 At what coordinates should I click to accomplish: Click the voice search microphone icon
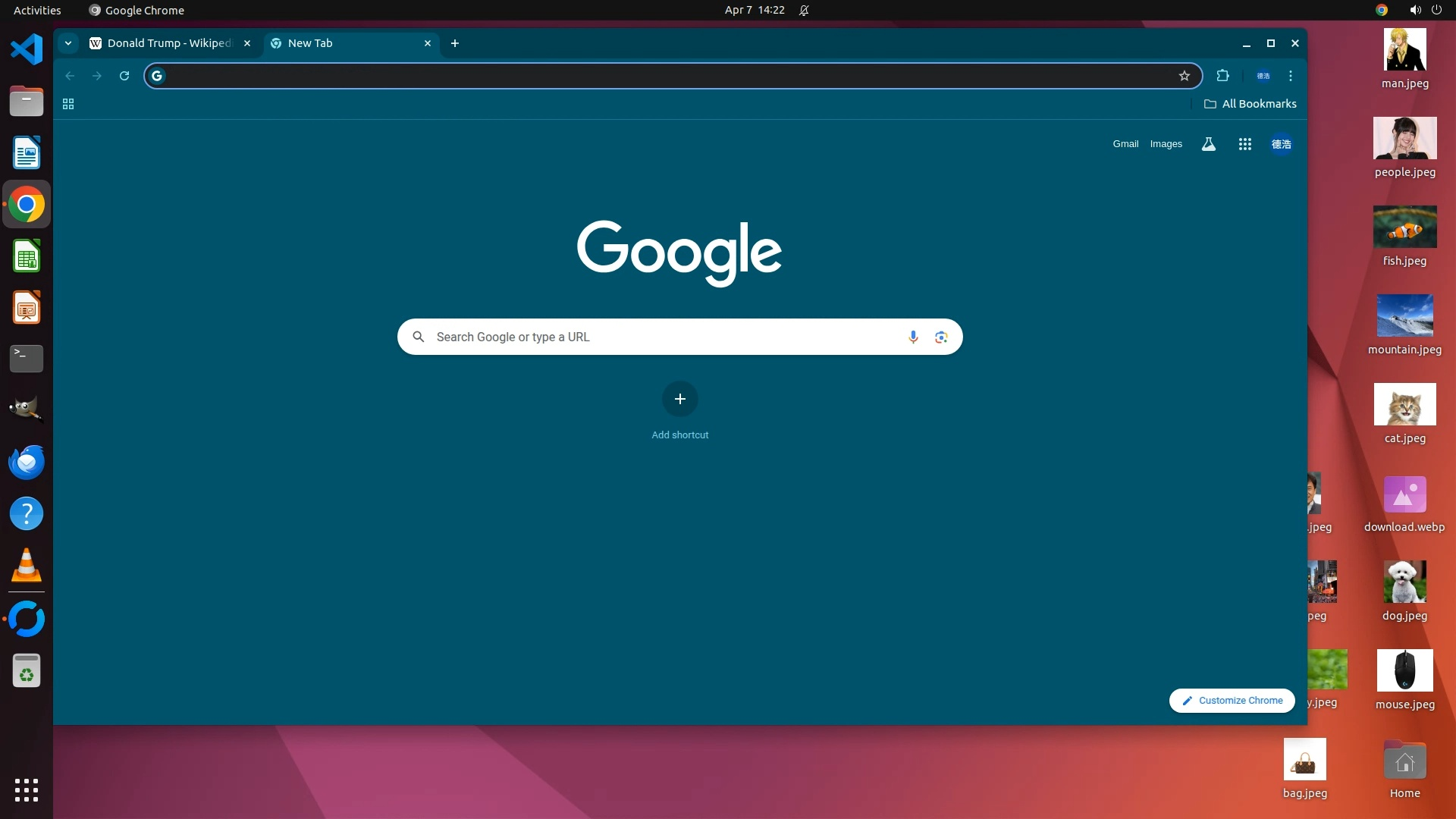[913, 337]
